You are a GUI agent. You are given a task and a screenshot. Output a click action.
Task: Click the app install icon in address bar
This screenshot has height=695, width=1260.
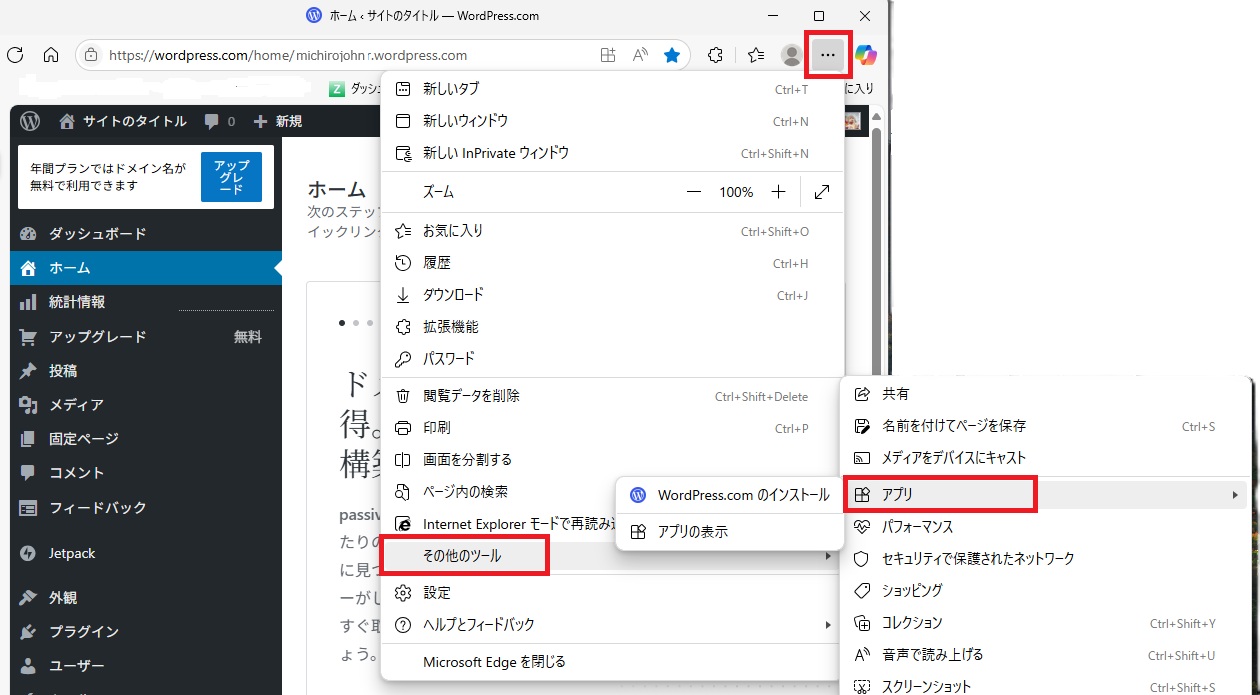(x=608, y=55)
